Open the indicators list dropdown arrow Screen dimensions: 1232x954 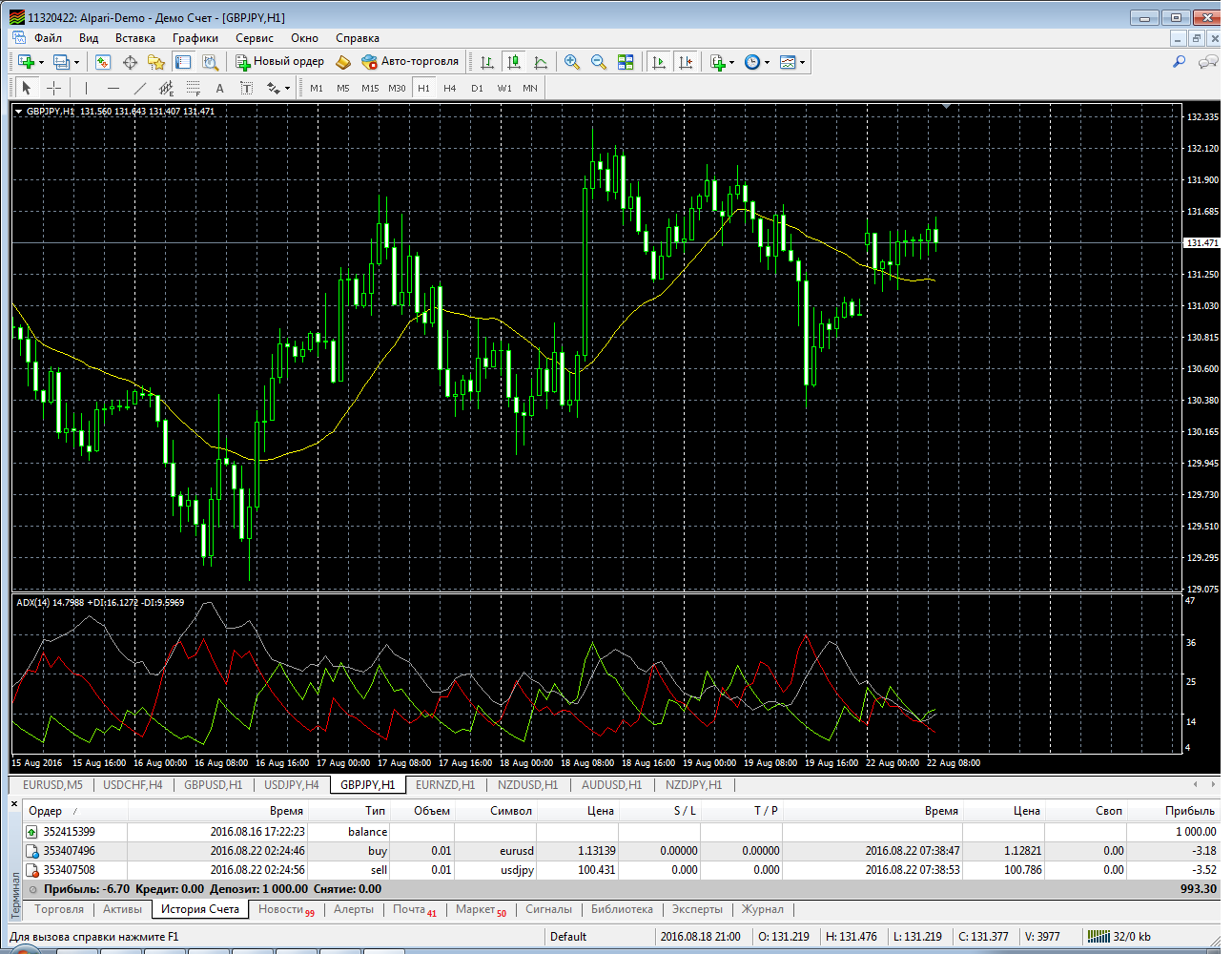pyautogui.click(x=731, y=62)
